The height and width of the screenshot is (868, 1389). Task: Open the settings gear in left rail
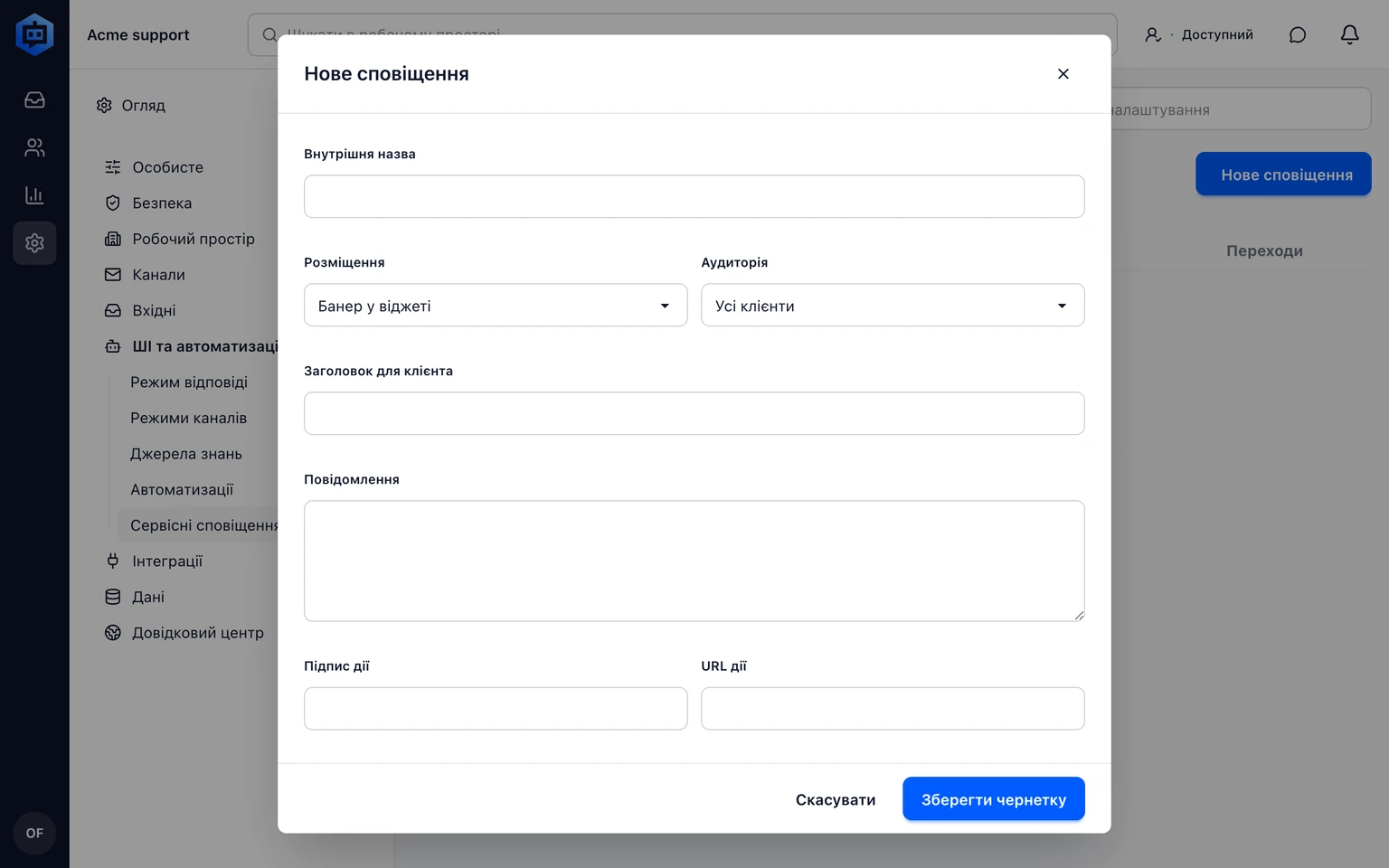34,243
